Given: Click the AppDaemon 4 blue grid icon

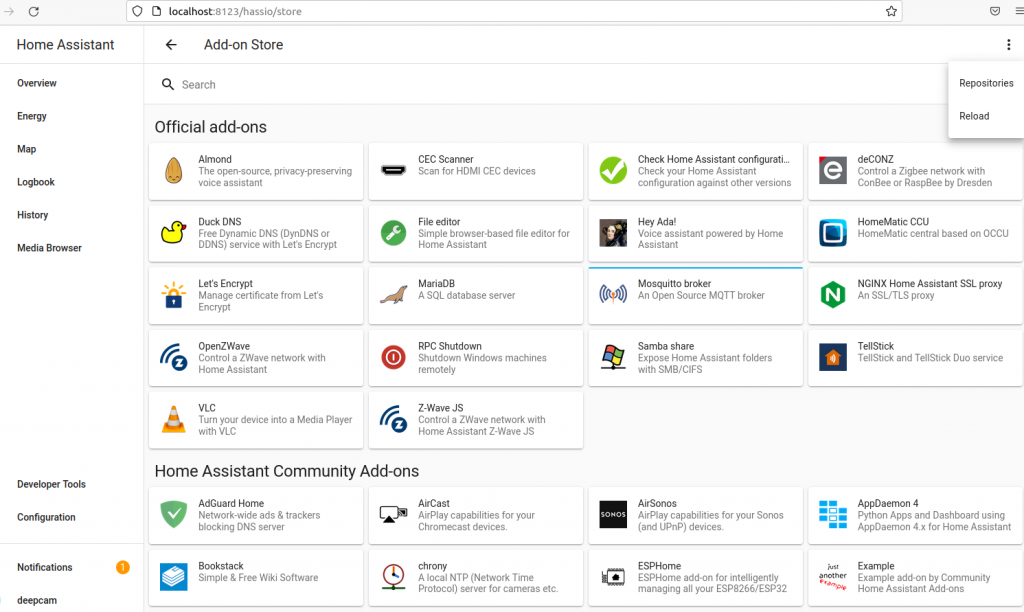Looking at the screenshot, I should coord(833,515).
